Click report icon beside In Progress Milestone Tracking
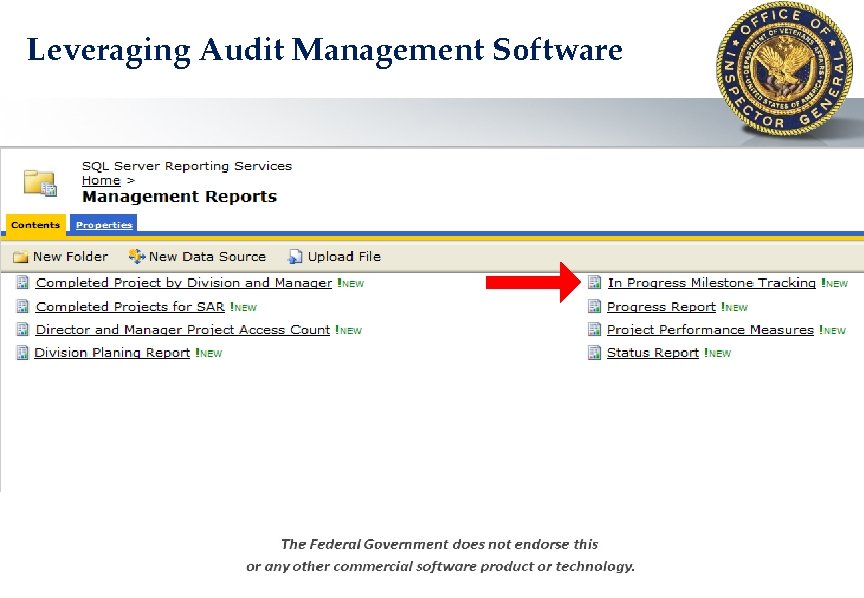 coord(595,282)
